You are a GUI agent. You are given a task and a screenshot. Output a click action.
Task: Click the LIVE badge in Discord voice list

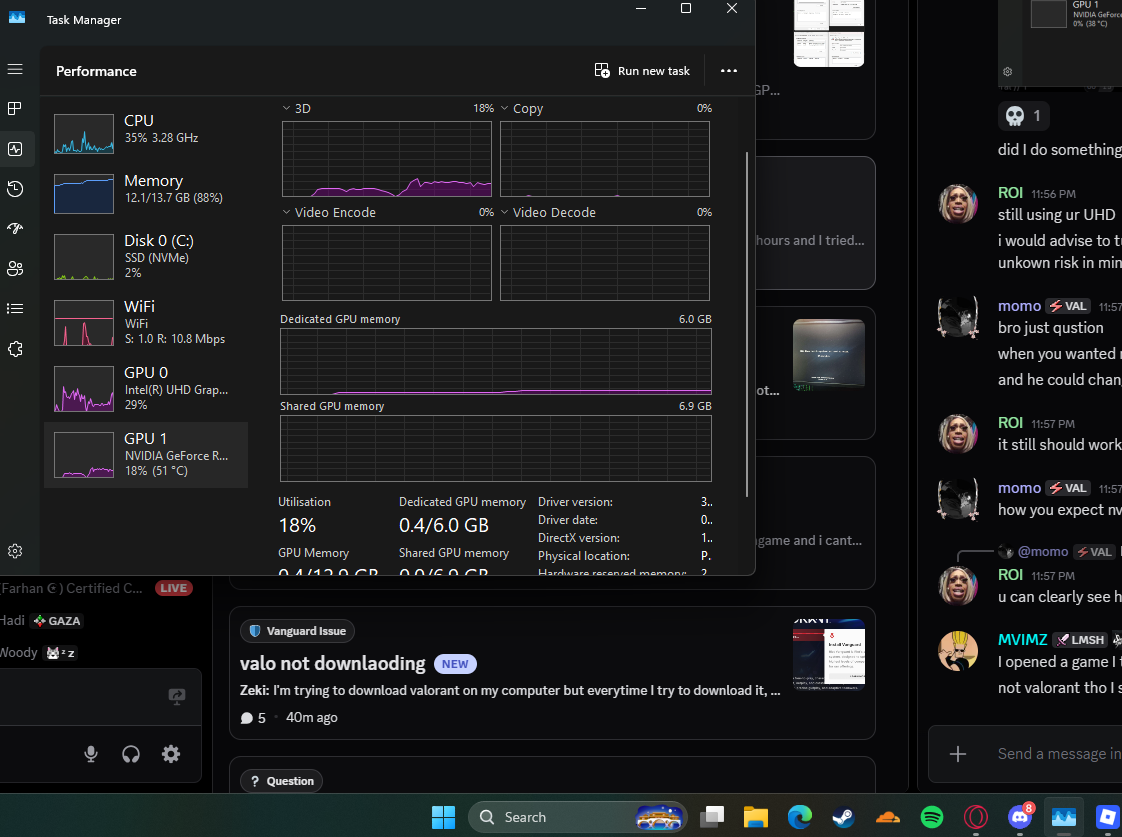click(173, 588)
